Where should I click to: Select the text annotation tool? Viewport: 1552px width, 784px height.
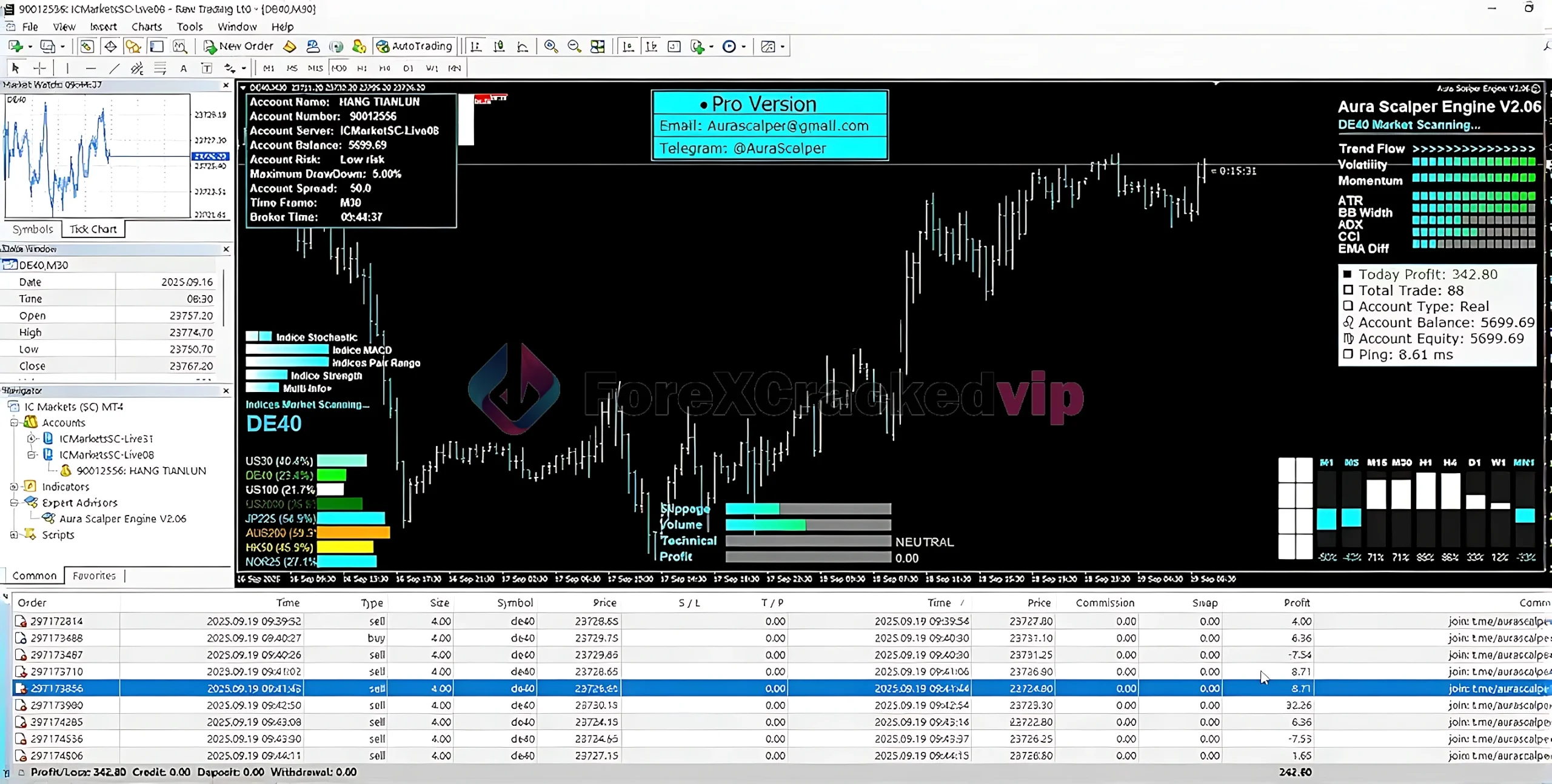[x=183, y=68]
